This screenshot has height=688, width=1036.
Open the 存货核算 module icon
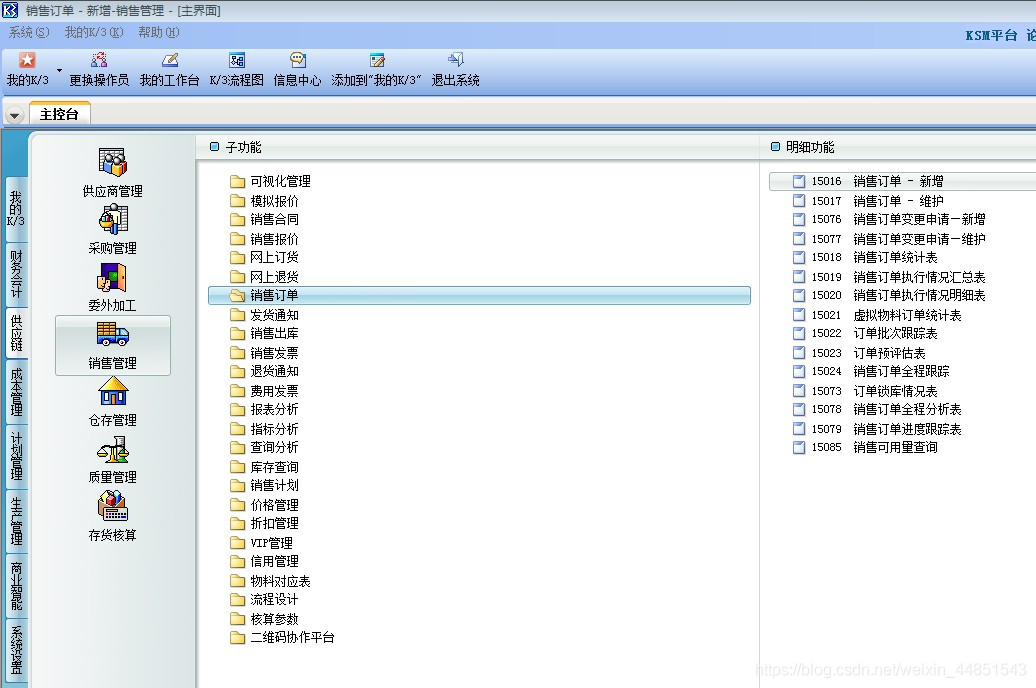point(113,517)
